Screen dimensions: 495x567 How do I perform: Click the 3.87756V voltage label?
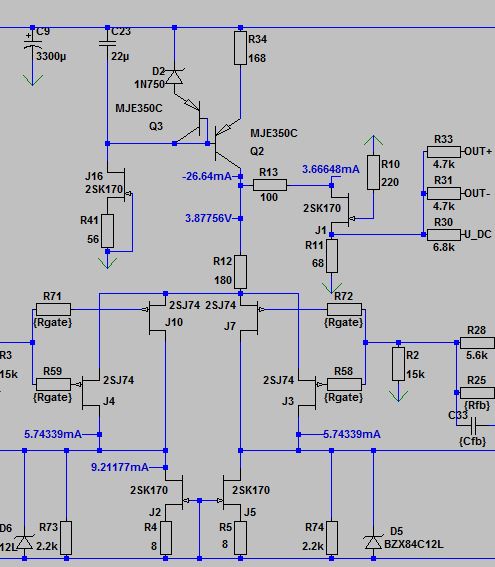pyautogui.click(x=208, y=218)
